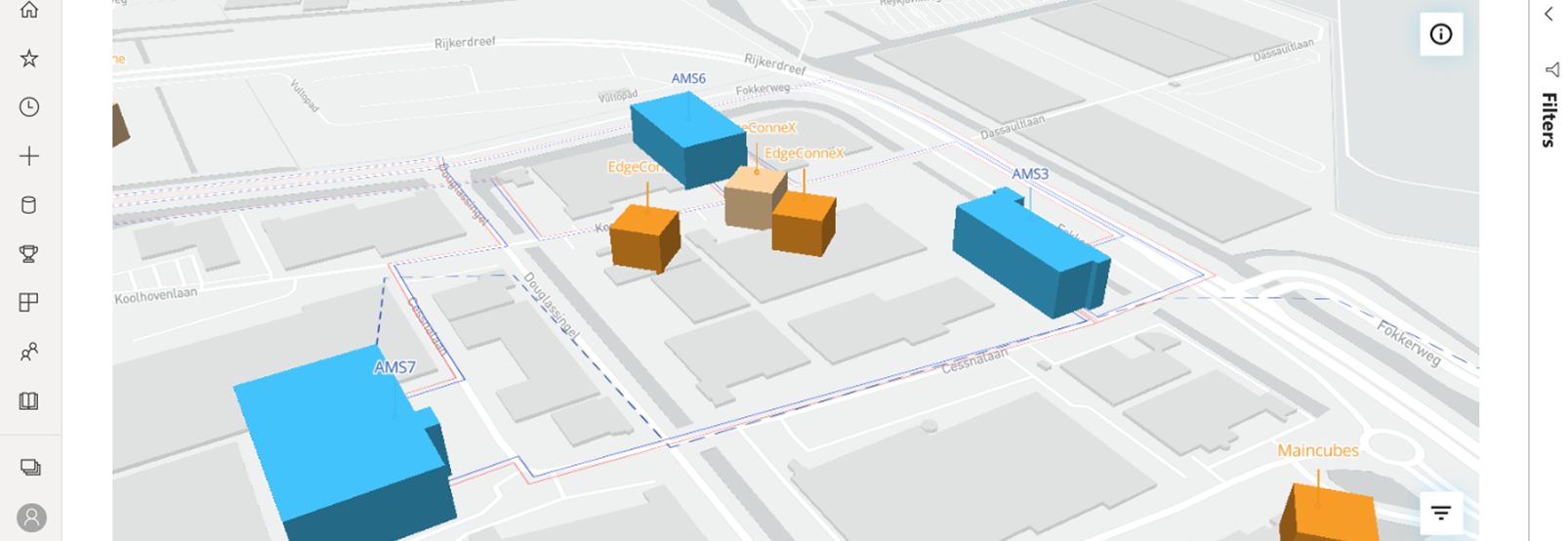Open the Filters pane label
The image size is (1568, 541).
[1549, 120]
